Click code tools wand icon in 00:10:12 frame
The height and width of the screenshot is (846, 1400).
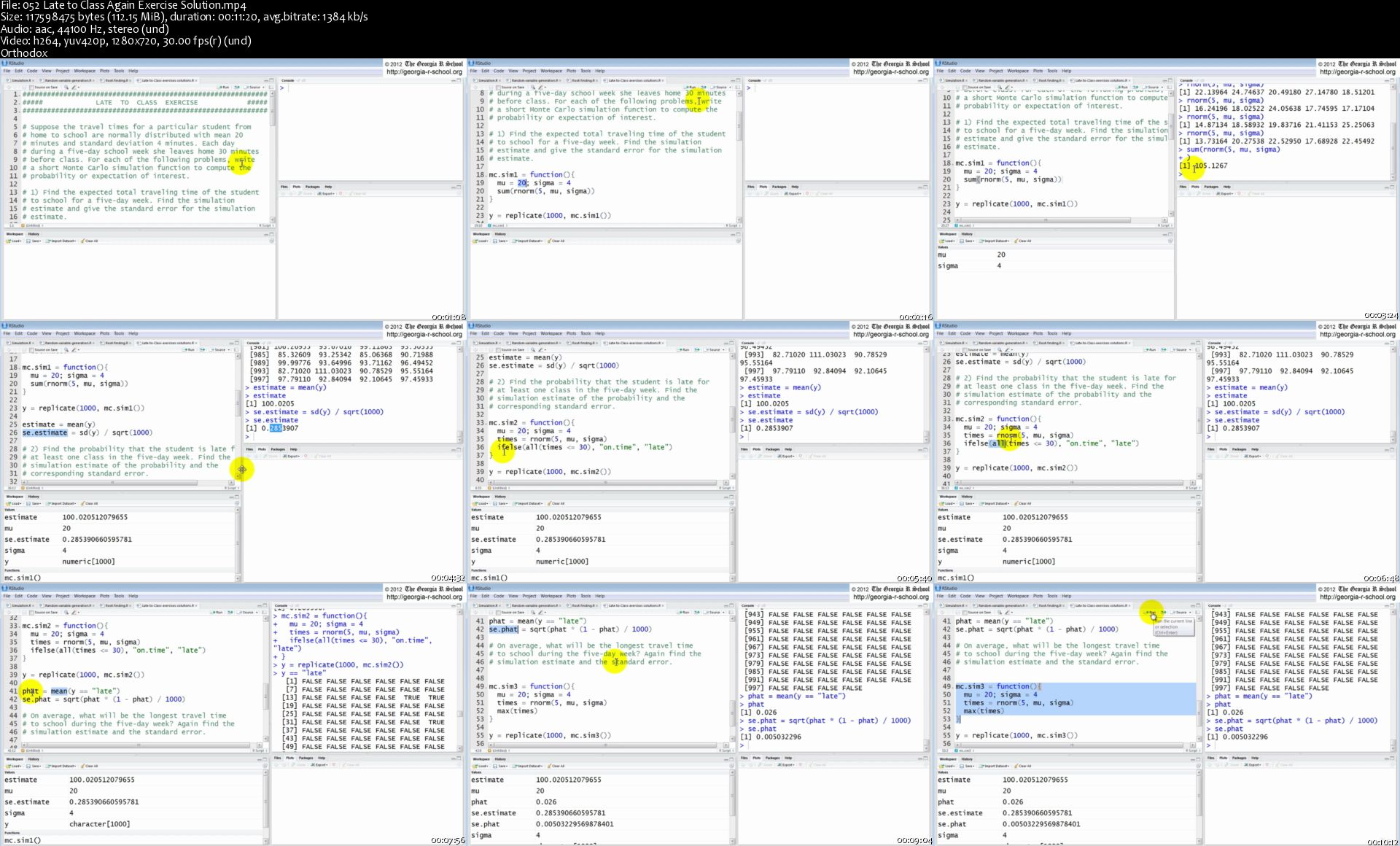pyautogui.click(x=1007, y=612)
